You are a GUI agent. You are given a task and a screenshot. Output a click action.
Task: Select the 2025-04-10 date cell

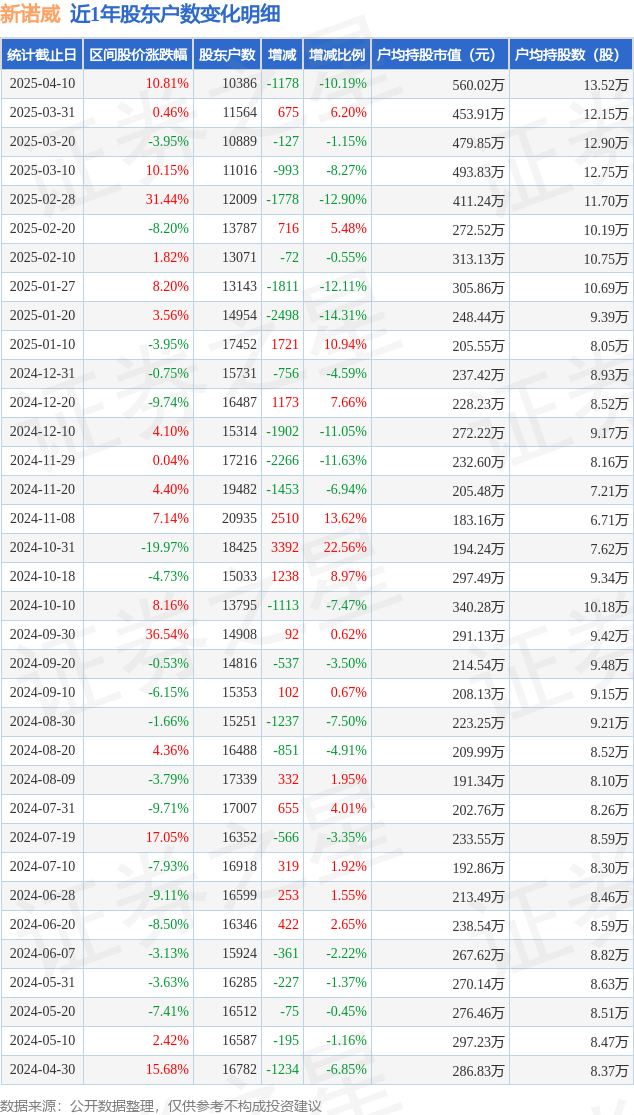42,84
